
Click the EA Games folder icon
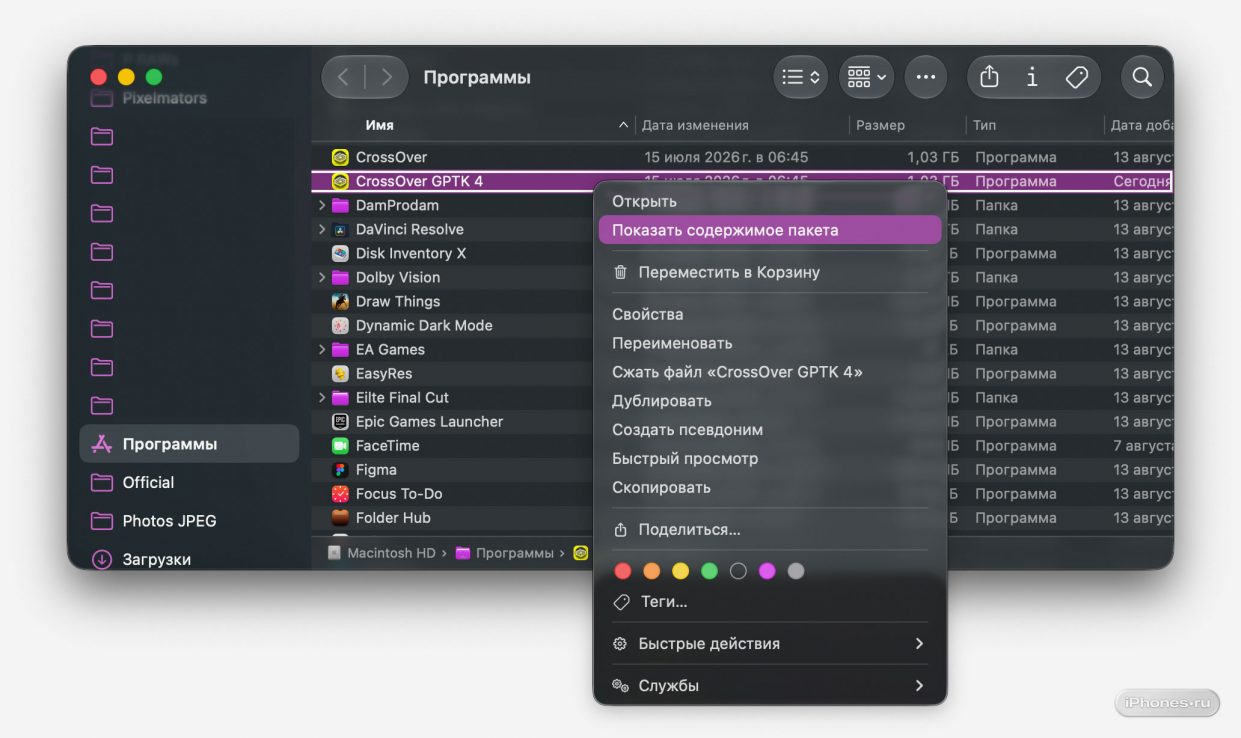[x=340, y=349]
